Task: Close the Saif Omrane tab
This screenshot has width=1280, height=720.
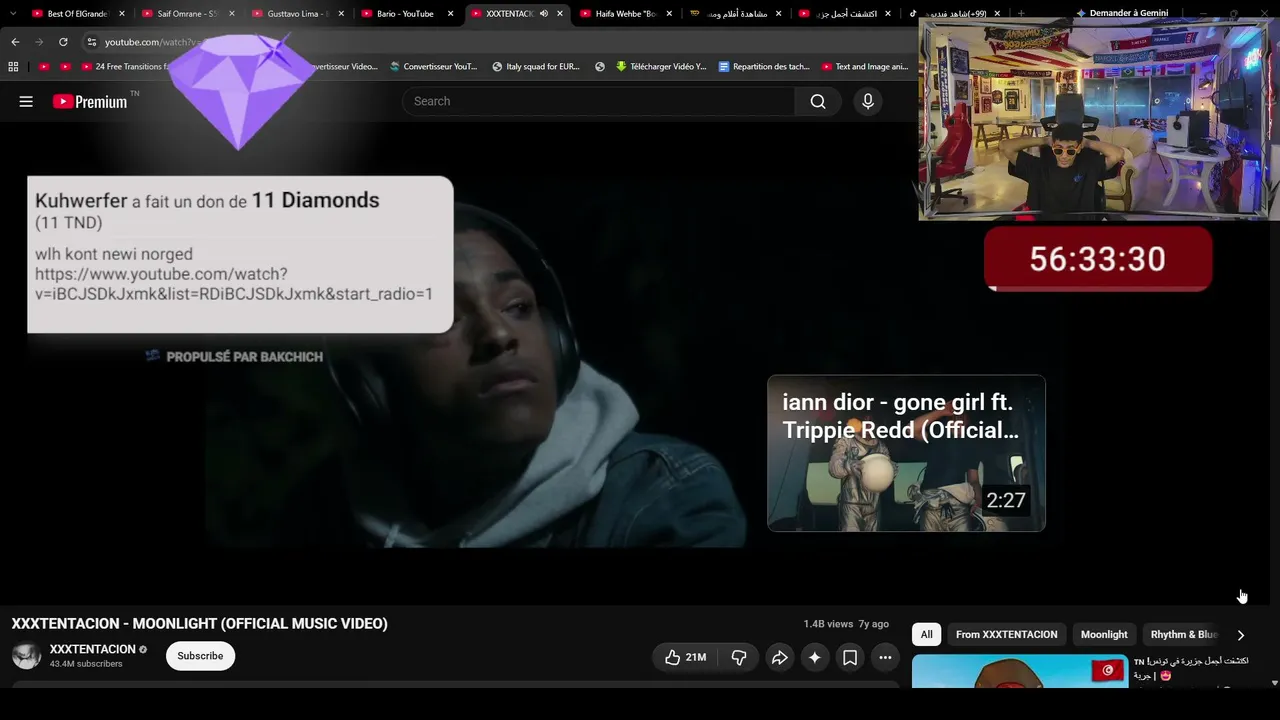Action: point(231,14)
